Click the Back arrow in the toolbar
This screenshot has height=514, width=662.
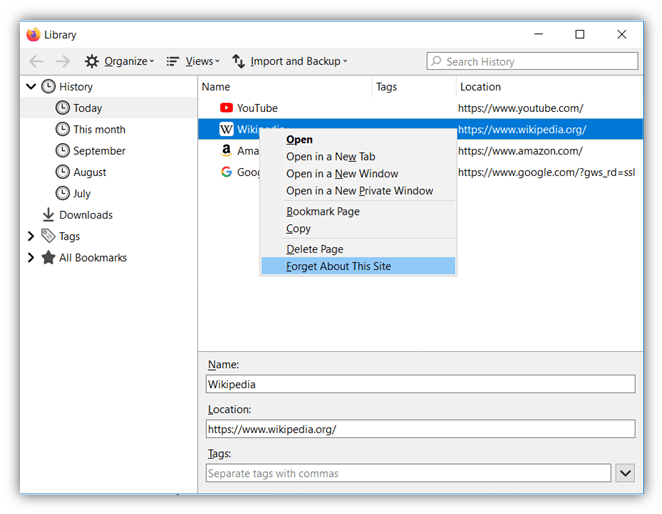[36, 61]
